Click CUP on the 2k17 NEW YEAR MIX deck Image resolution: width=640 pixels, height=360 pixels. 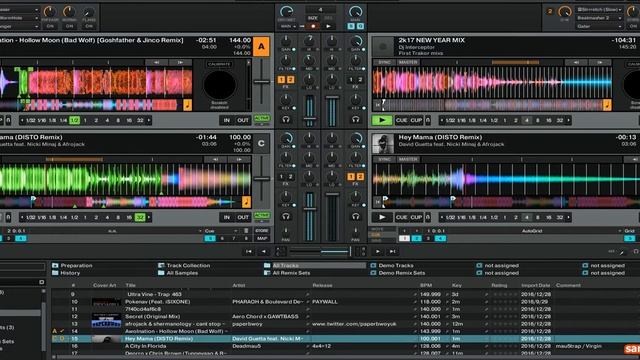(x=416, y=120)
